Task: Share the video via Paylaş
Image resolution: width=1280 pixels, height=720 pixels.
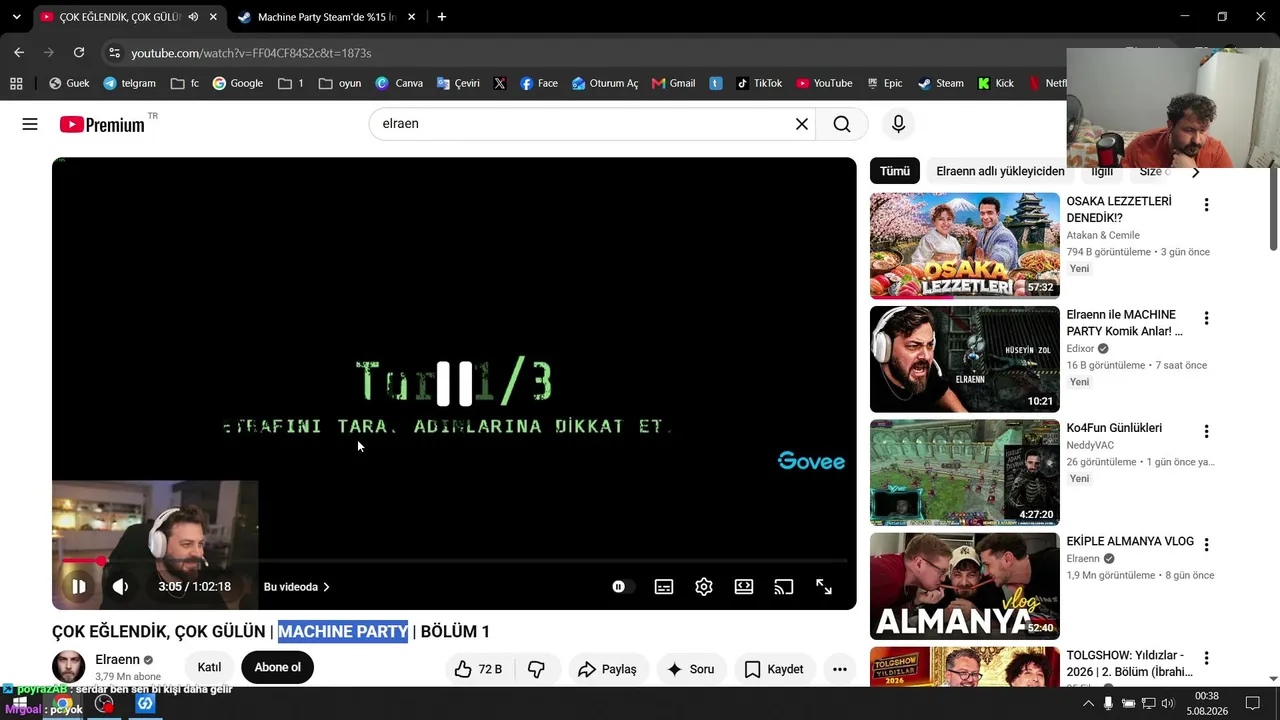Action: 607,669
